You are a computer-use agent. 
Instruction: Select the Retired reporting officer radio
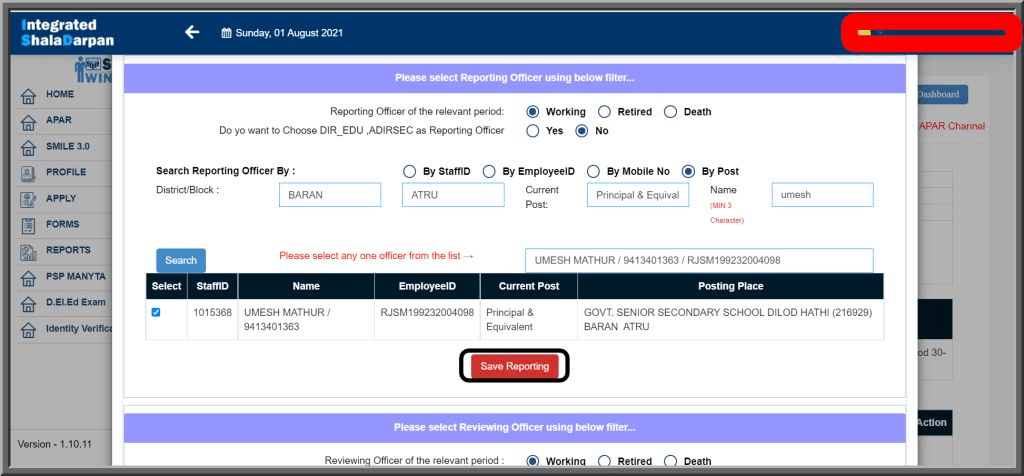pos(605,112)
